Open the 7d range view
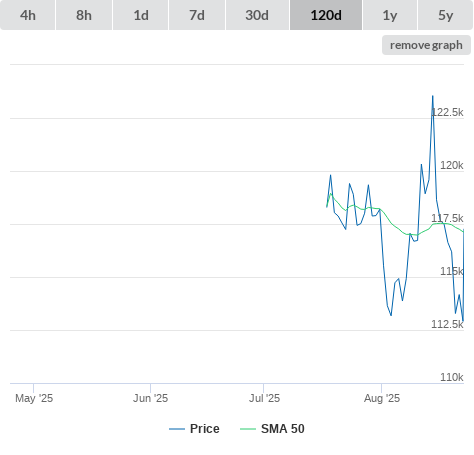Image resolution: width=474 pixels, height=455 pixels. click(197, 15)
